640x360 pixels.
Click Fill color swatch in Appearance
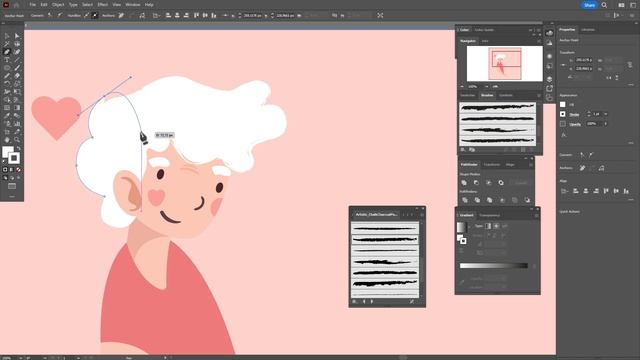pos(563,104)
